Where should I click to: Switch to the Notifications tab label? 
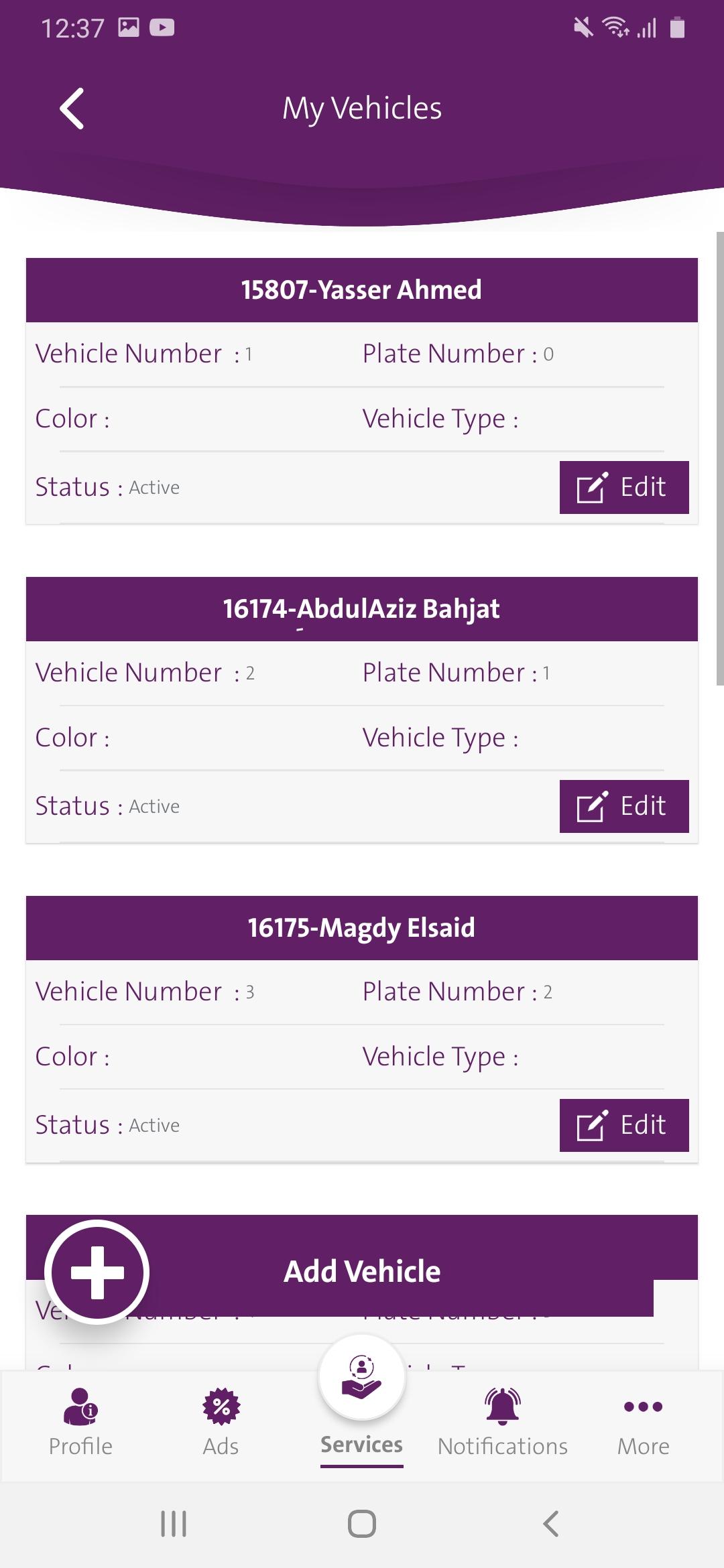[x=503, y=1446]
